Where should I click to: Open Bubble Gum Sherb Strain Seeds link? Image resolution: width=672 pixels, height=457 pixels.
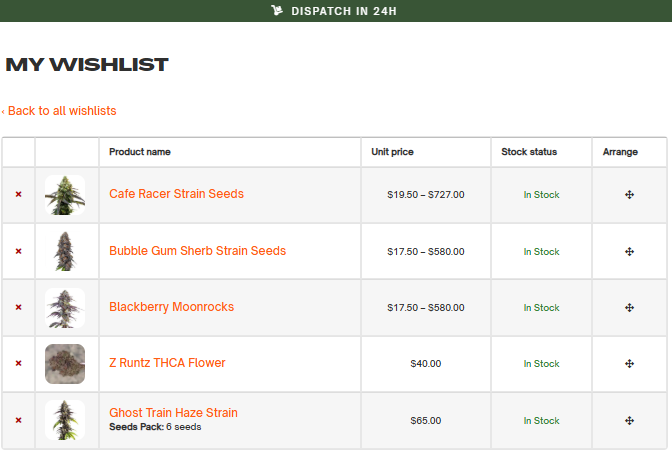pyautogui.click(x=197, y=251)
